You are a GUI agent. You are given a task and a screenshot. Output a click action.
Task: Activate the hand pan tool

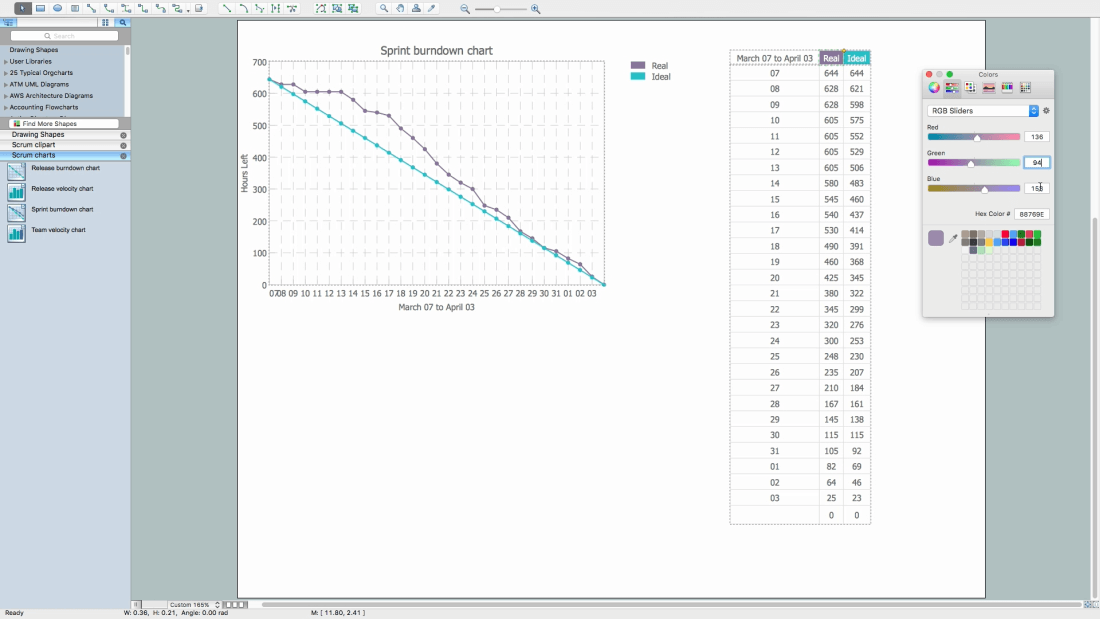(400, 8)
